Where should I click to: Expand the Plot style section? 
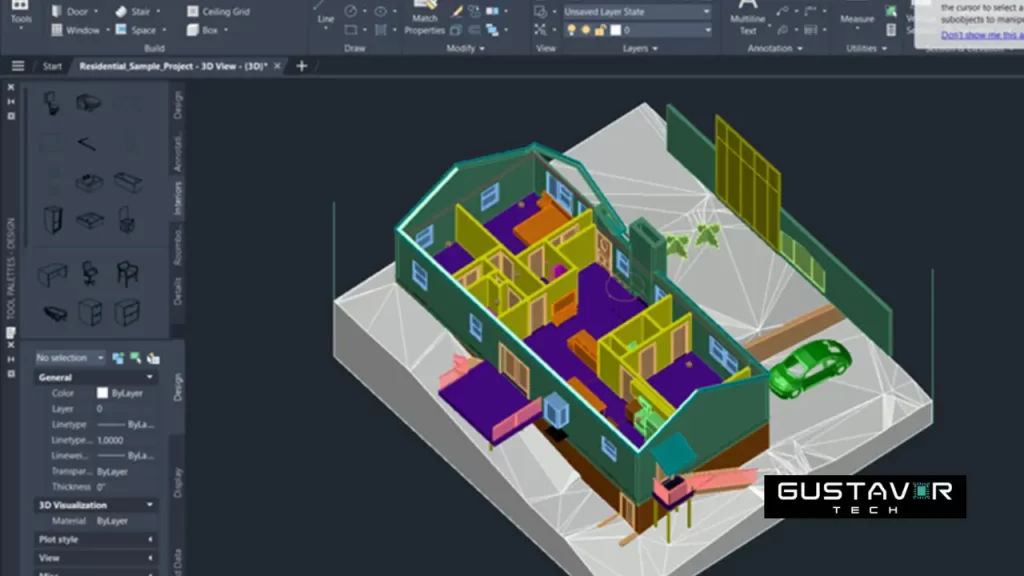pyautogui.click(x=151, y=537)
